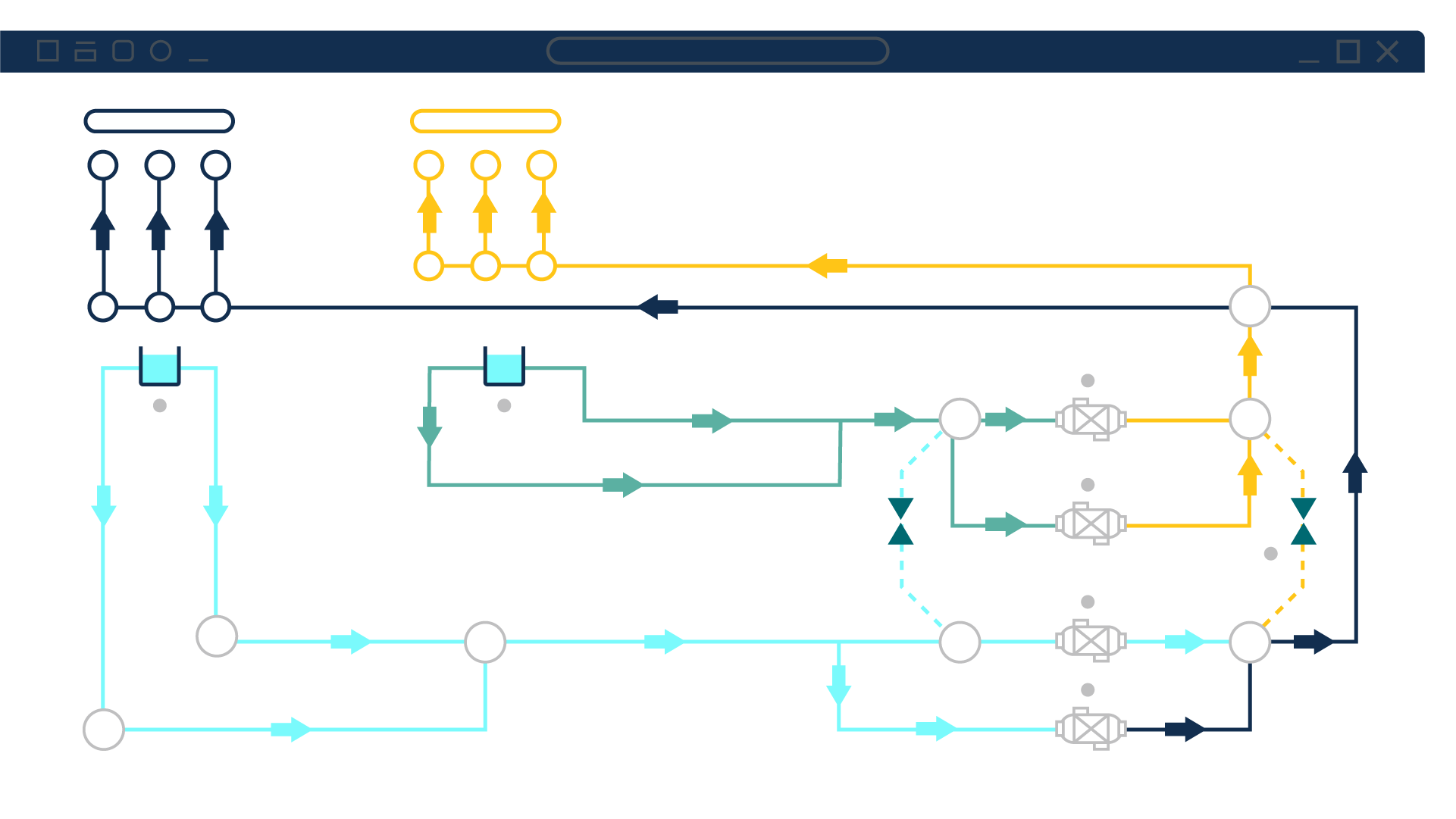Click the middle yellow output circle at top
The height and width of the screenshot is (819, 1456).
485,165
